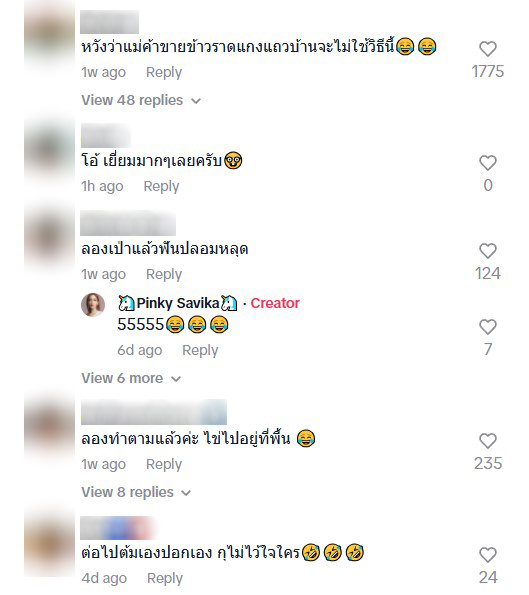This screenshot has height=595, width=529.
Task: Expand View 6 more replies
Action: [x=131, y=378]
